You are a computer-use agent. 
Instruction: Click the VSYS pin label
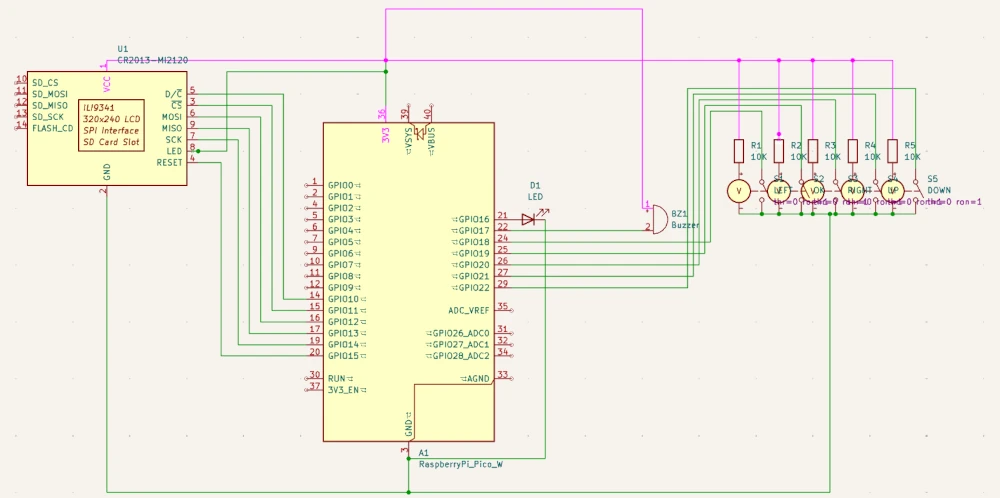click(x=408, y=140)
